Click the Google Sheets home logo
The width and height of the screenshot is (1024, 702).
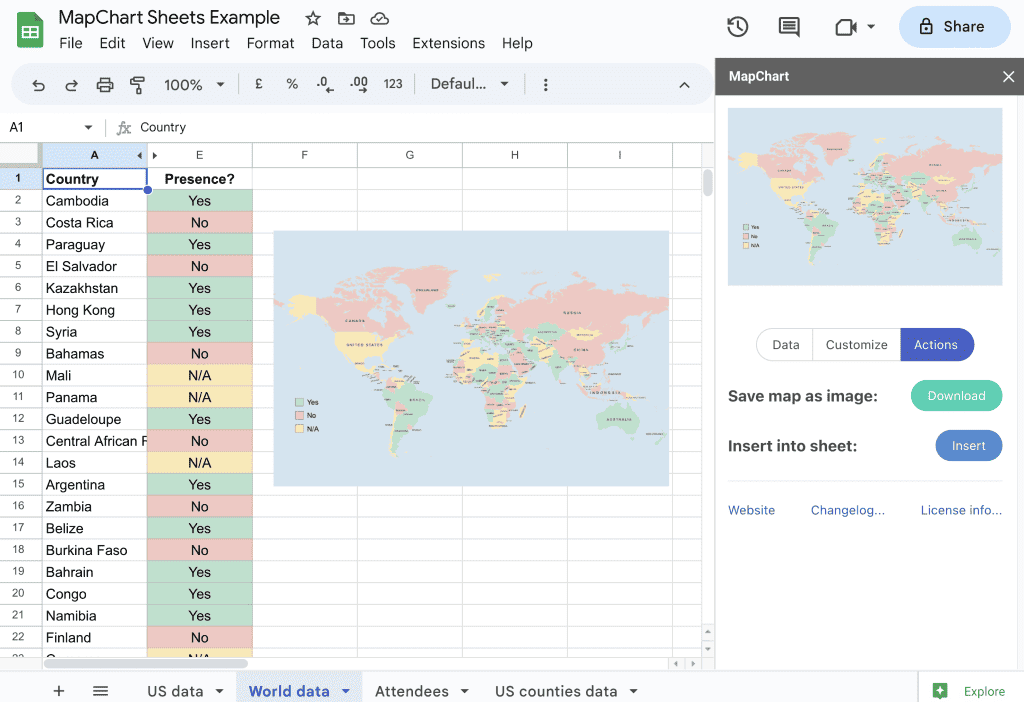pyautogui.click(x=30, y=30)
